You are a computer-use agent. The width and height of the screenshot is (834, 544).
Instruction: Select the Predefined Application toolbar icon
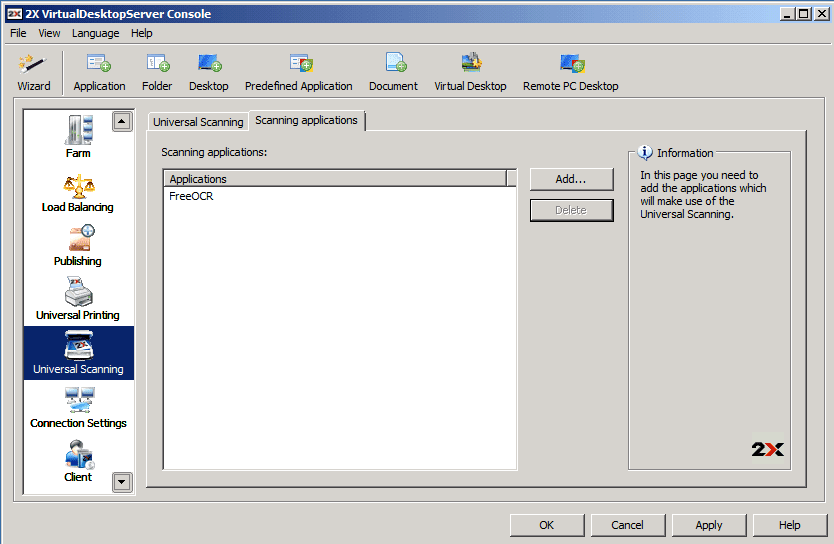click(x=298, y=73)
